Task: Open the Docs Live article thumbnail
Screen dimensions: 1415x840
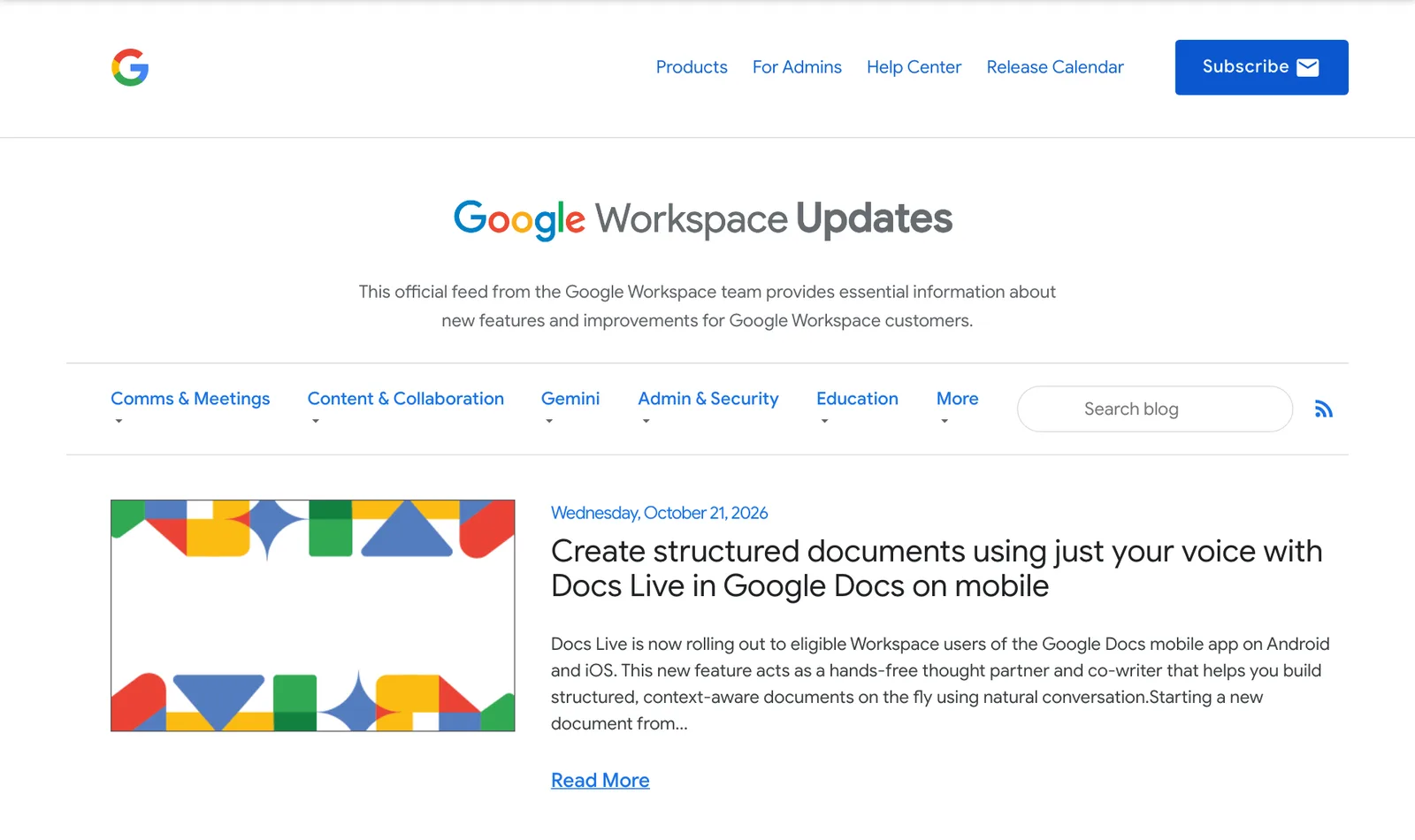Action: (x=313, y=615)
